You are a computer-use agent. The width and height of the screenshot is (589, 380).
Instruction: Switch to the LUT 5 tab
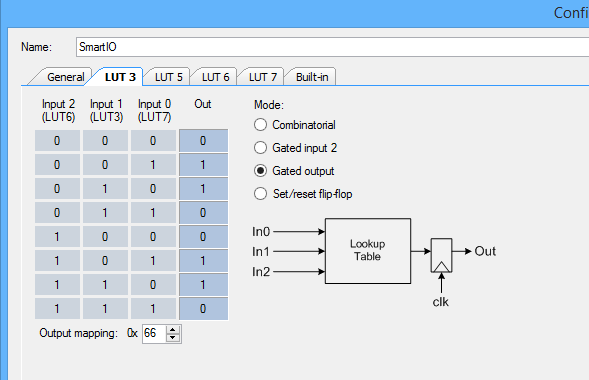click(x=168, y=77)
